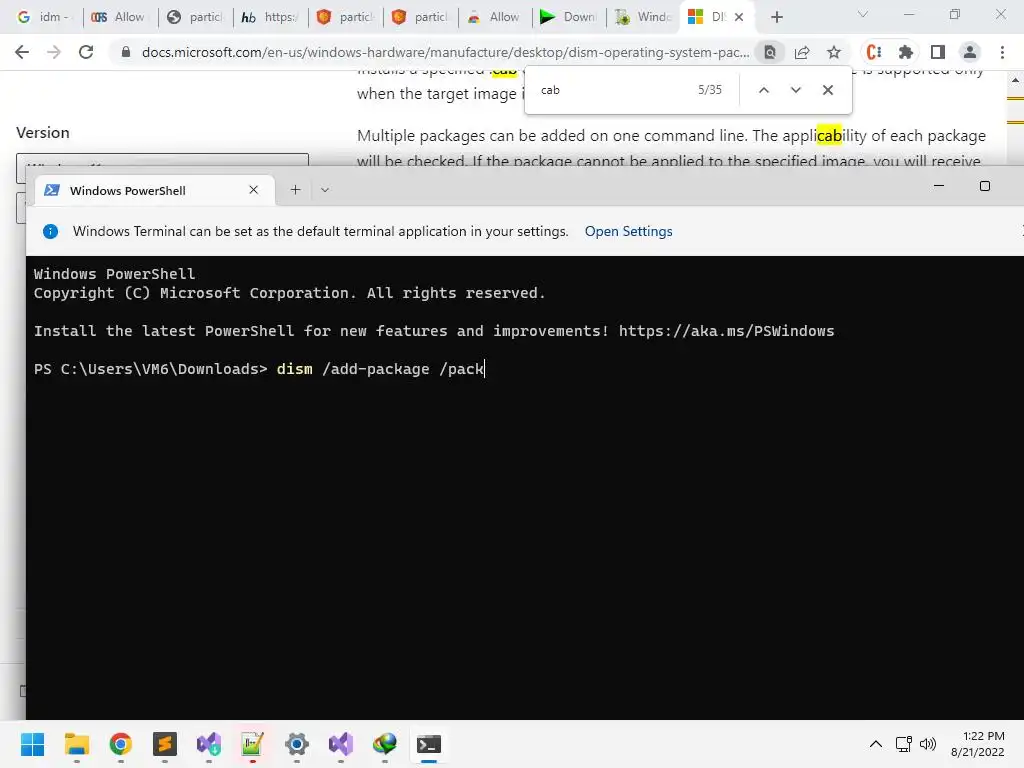Show hidden tray icons

click(876, 744)
